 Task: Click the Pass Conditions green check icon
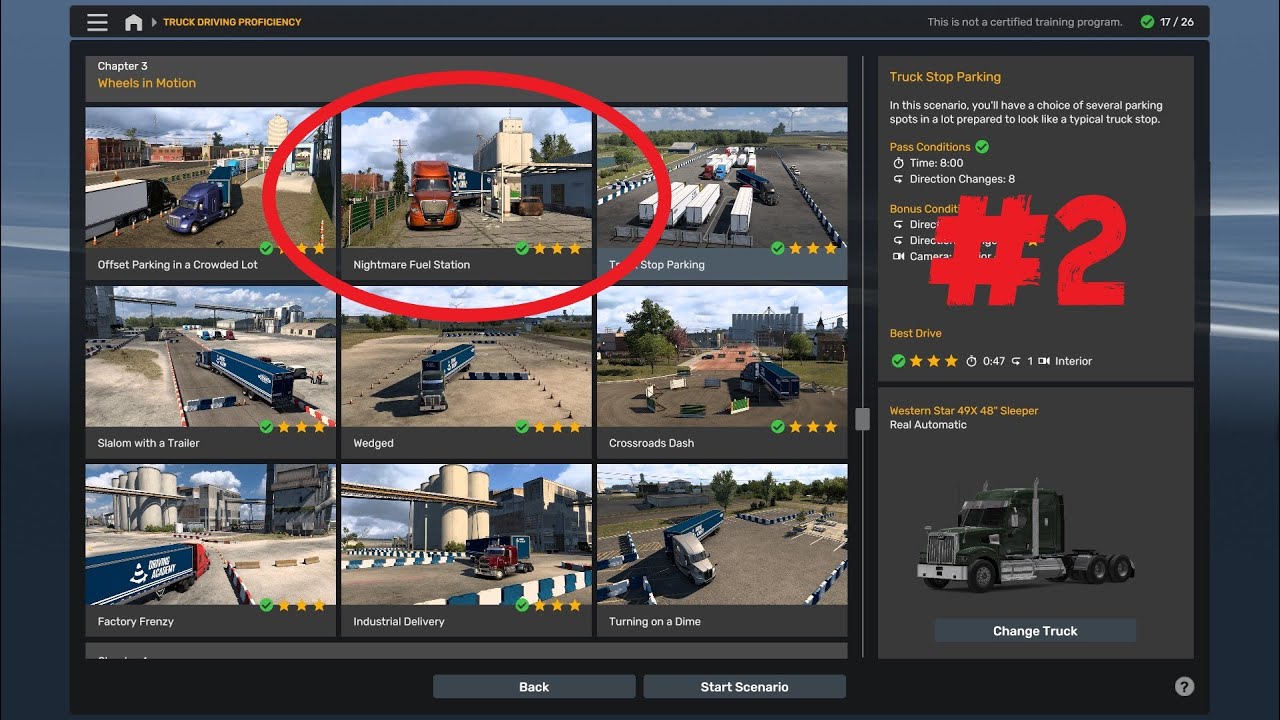982,147
